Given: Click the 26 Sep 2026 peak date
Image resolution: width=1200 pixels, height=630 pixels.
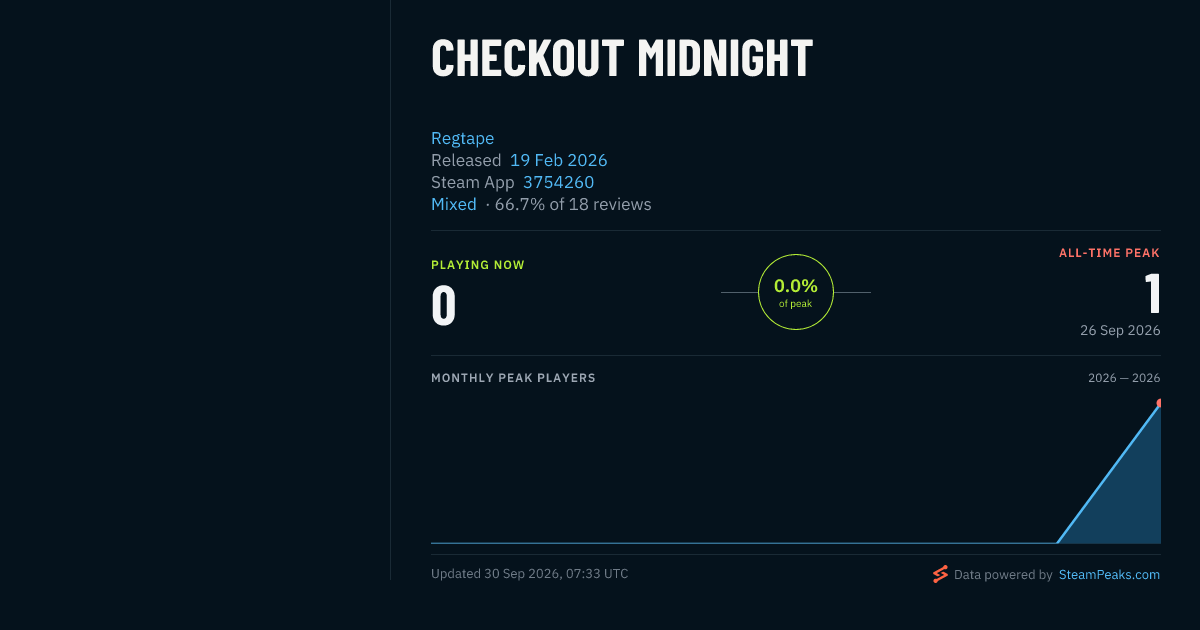Looking at the screenshot, I should point(1120,330).
